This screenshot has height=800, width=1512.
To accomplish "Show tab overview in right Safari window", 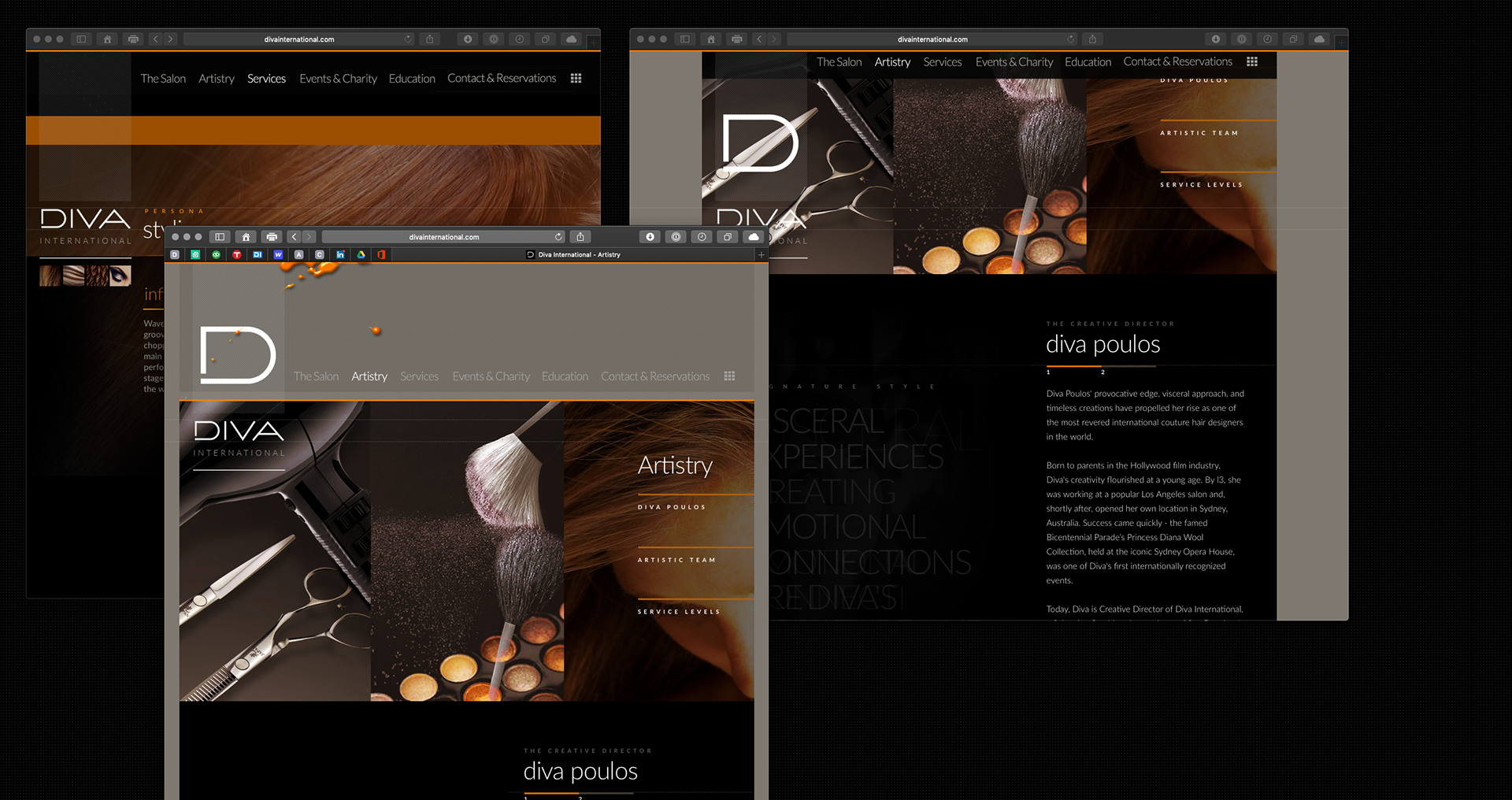I will (x=1293, y=39).
